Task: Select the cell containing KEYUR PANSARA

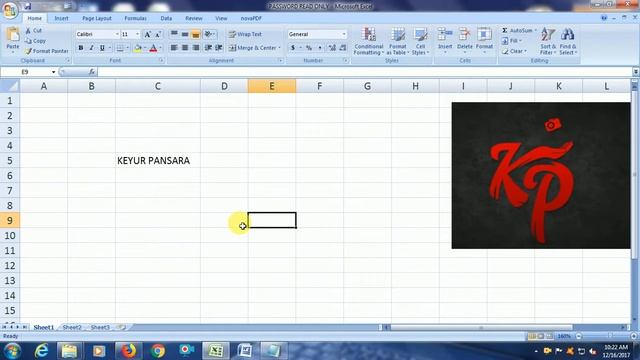Action: (x=158, y=160)
